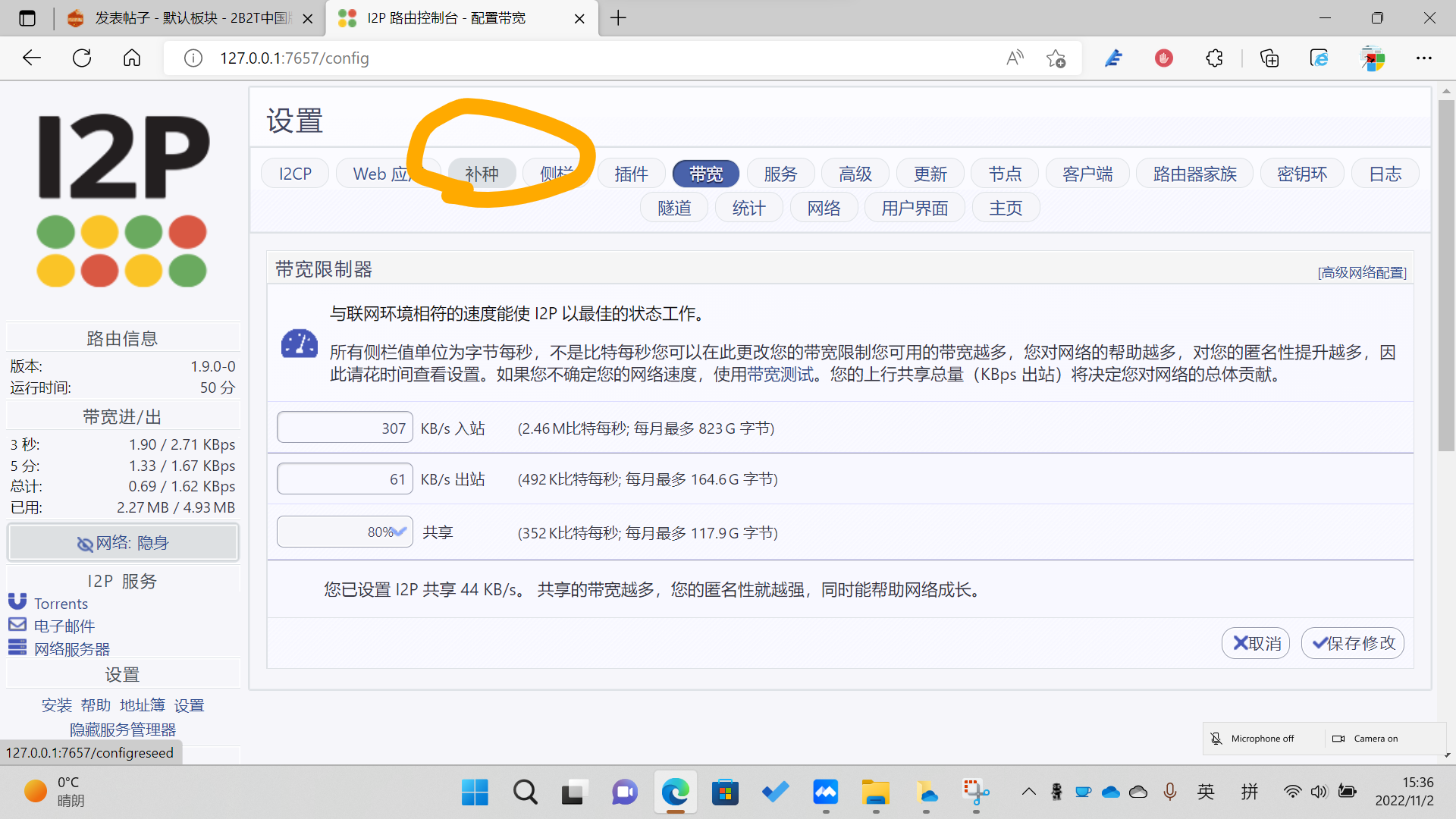Focus the inbound KB/s input field
Viewport: 1456px width, 819px height.
tap(345, 428)
